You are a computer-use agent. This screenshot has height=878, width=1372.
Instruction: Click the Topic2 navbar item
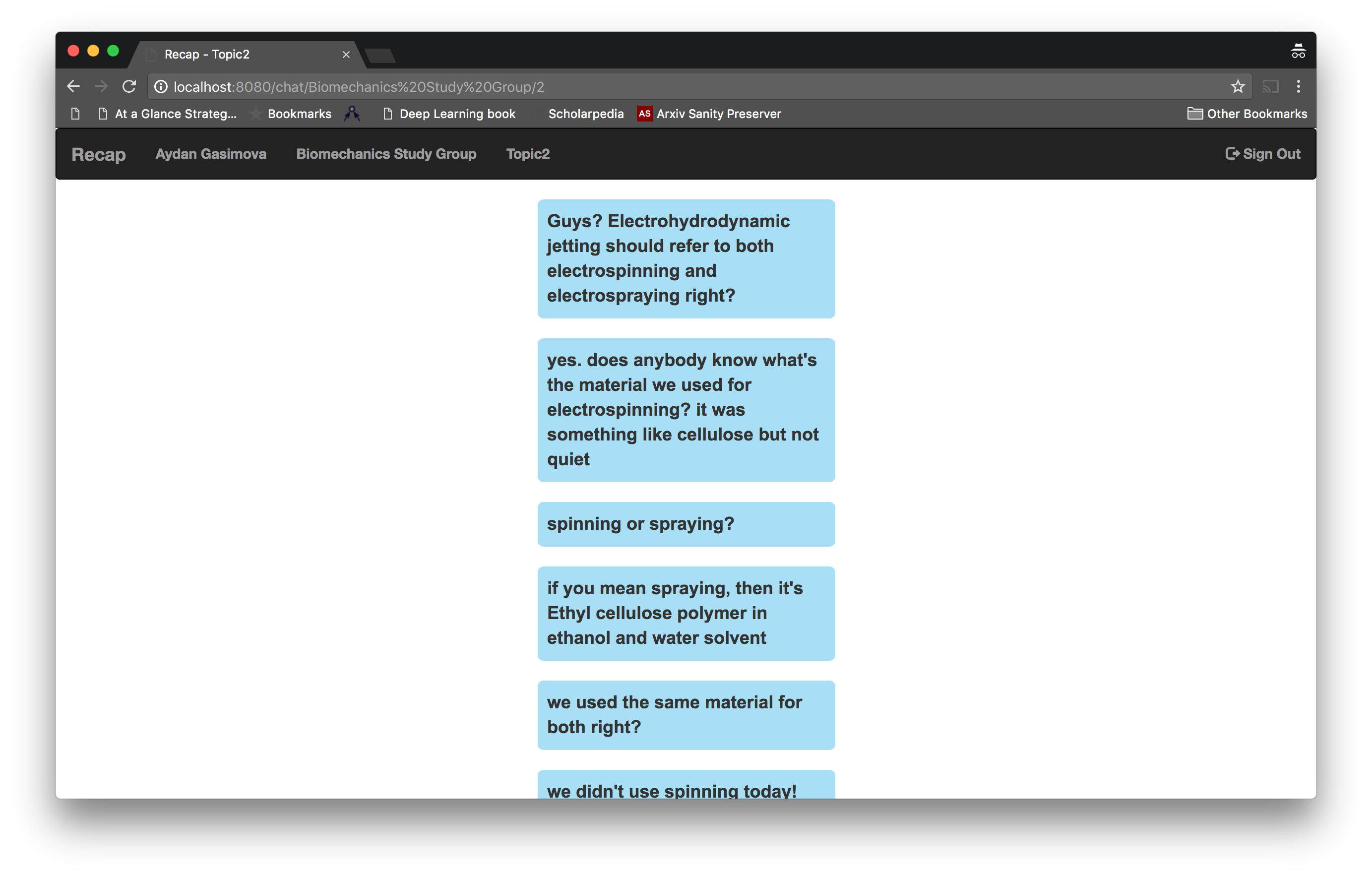528,154
